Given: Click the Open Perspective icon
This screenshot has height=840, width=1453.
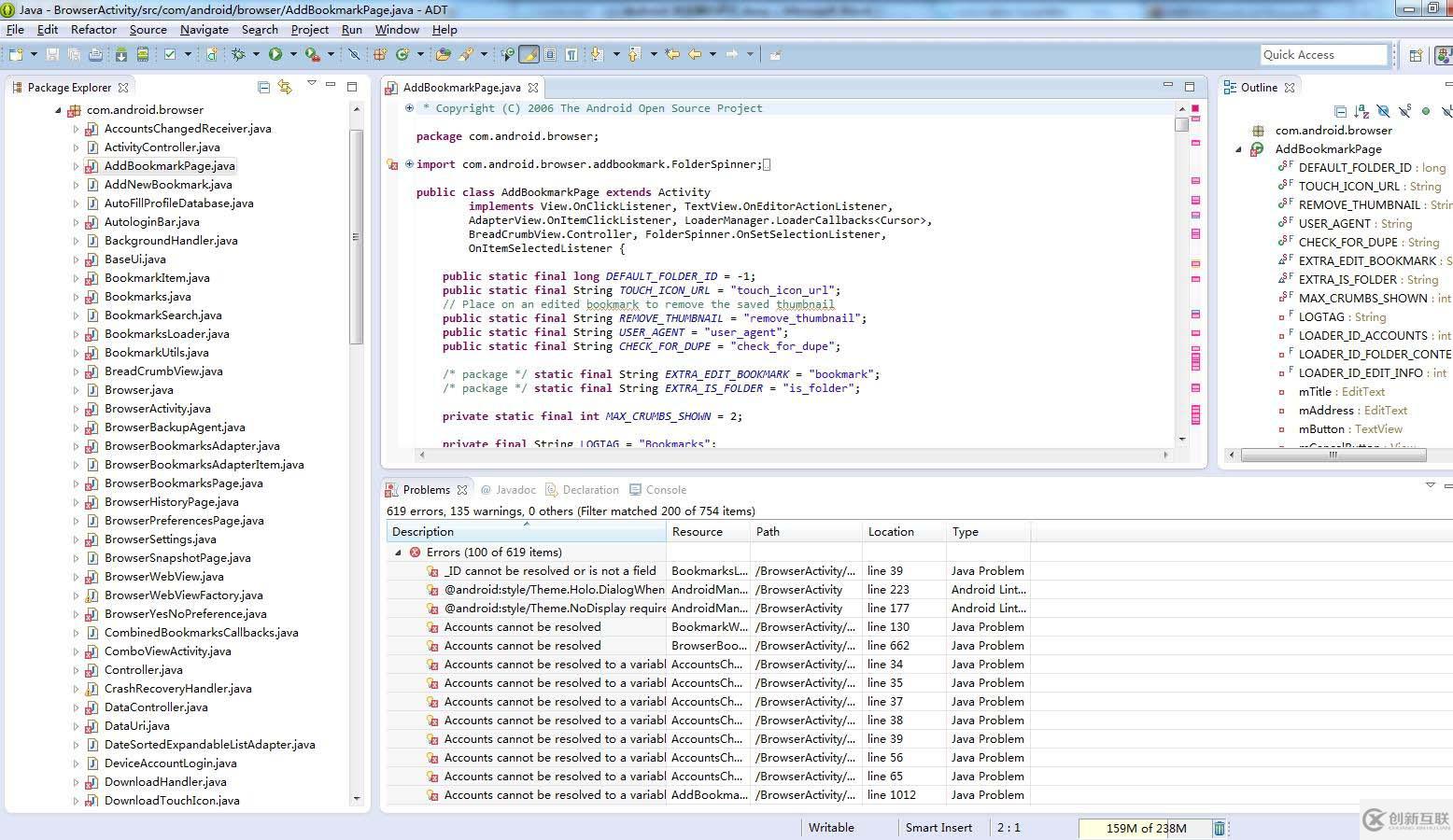Looking at the screenshot, I should coord(1416,55).
